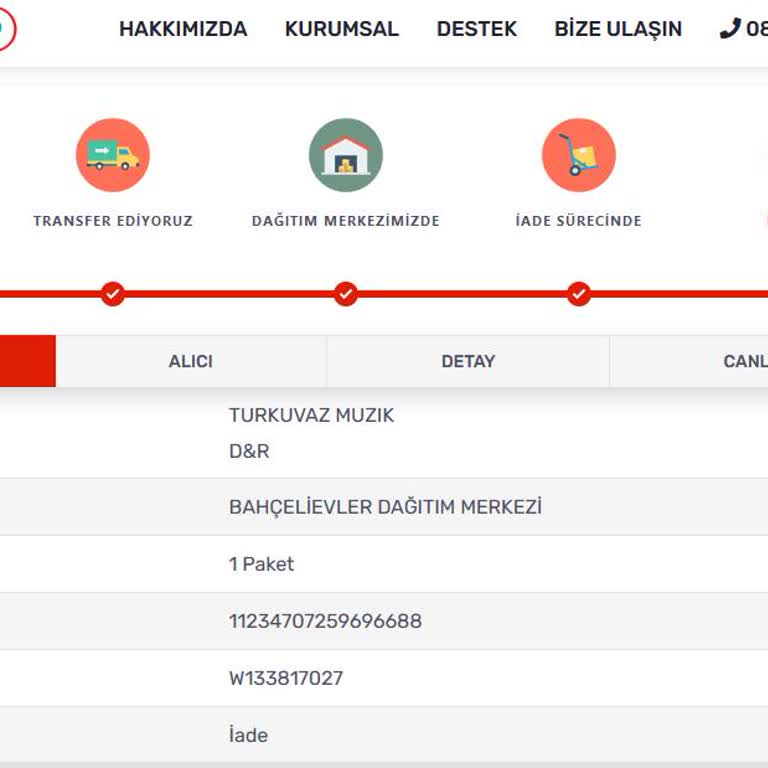
Task: Click the 1 Paket value
Action: pyautogui.click(x=262, y=564)
